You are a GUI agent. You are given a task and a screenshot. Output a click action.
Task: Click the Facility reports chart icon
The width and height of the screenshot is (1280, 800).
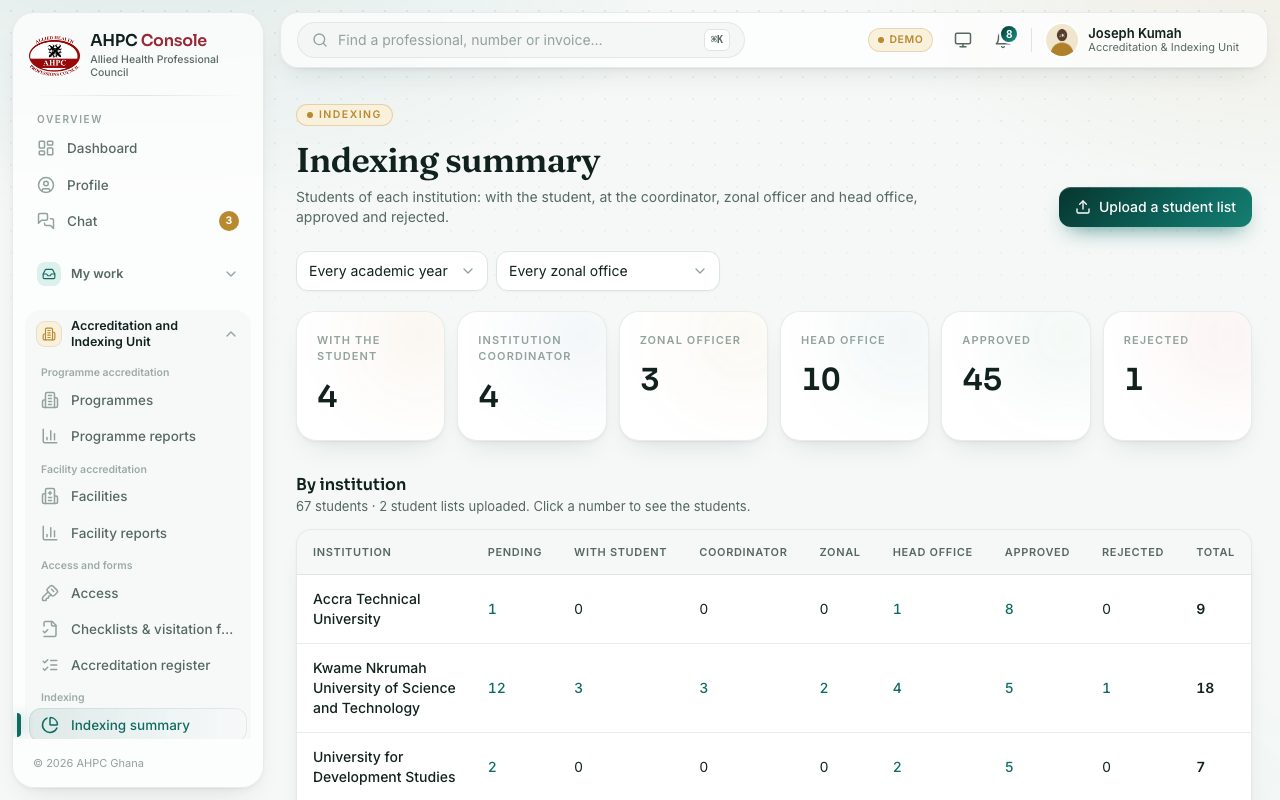point(50,534)
